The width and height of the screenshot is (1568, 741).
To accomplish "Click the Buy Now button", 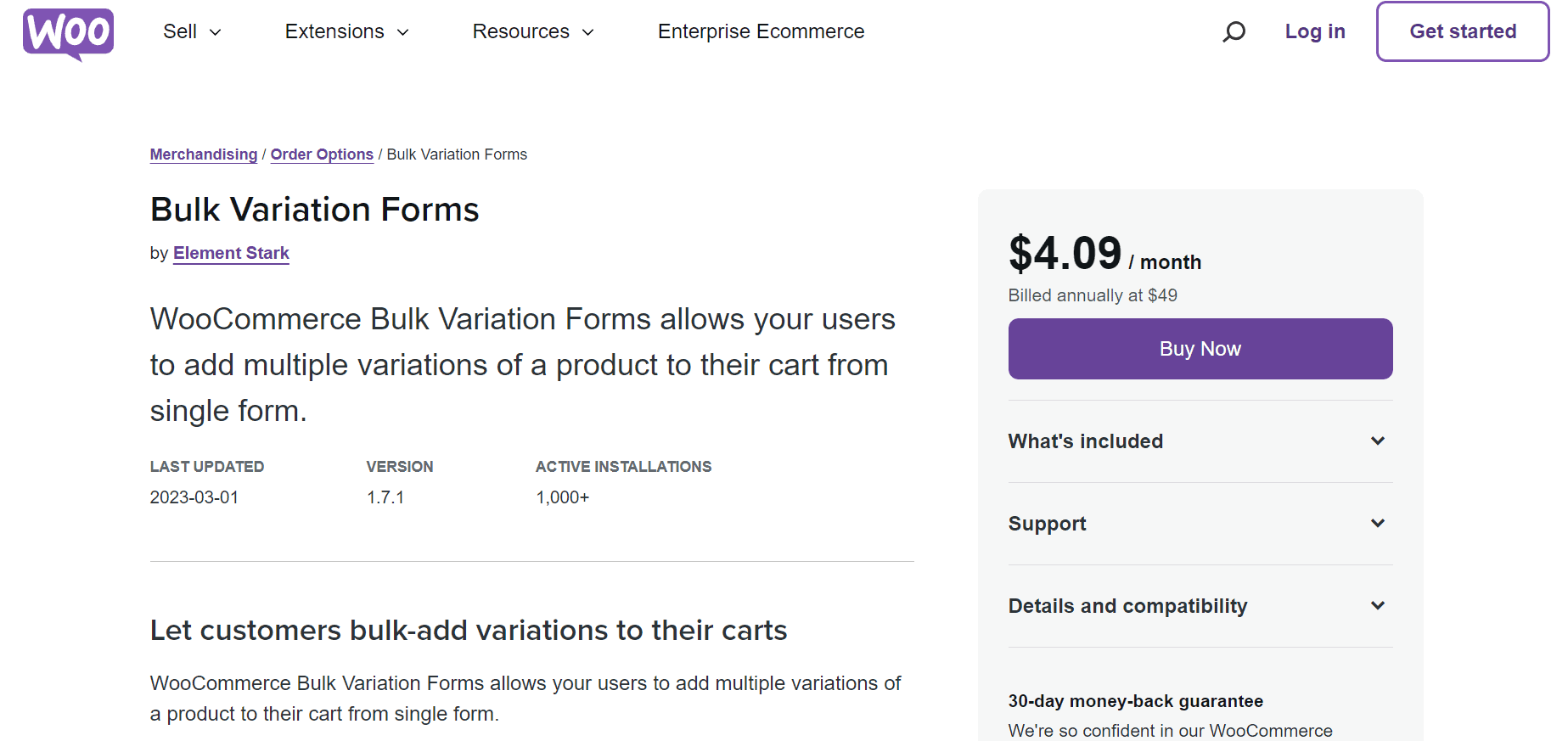I will tap(1200, 349).
